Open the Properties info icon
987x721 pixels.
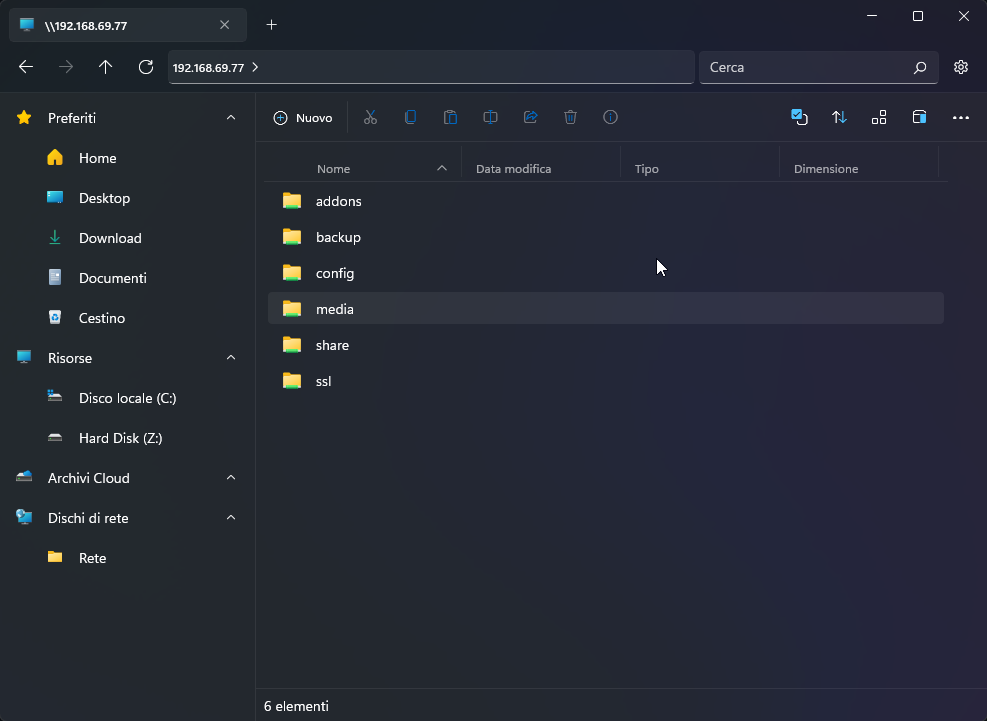611,117
